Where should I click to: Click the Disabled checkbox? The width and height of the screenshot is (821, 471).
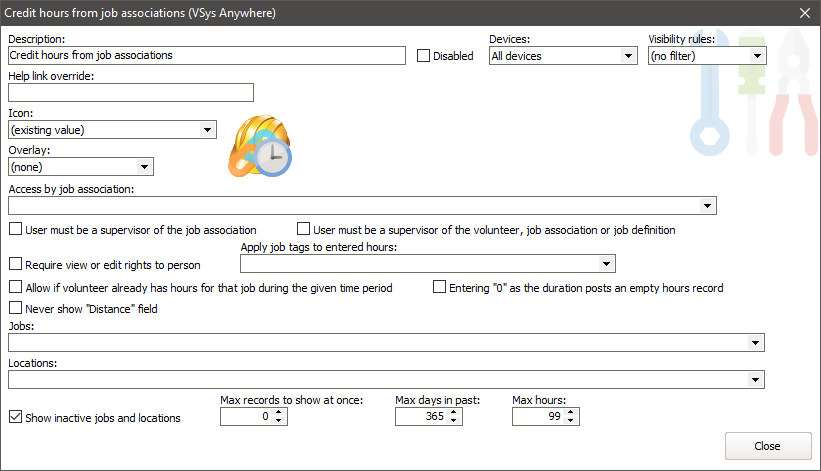coord(424,56)
